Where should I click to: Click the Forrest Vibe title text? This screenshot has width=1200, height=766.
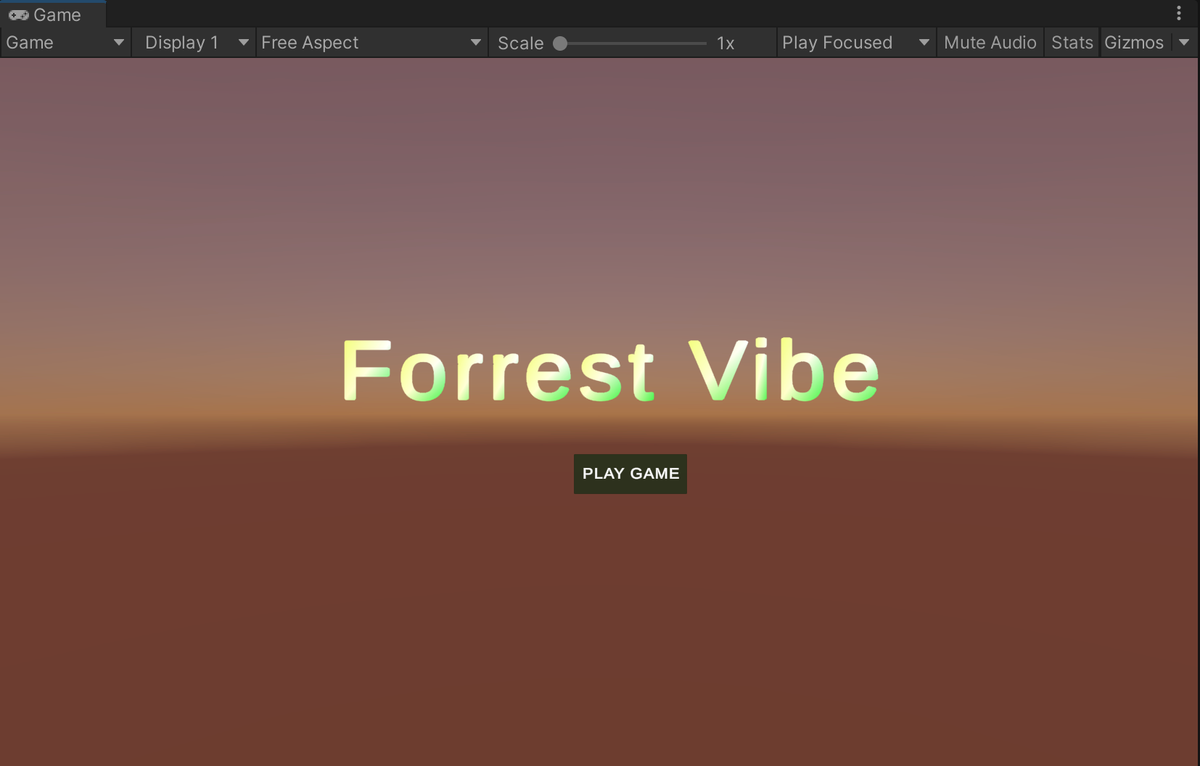[x=610, y=371]
